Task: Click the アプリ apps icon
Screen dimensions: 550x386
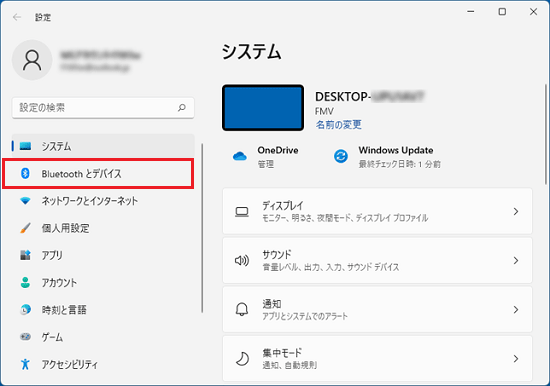Action: [x=25, y=255]
